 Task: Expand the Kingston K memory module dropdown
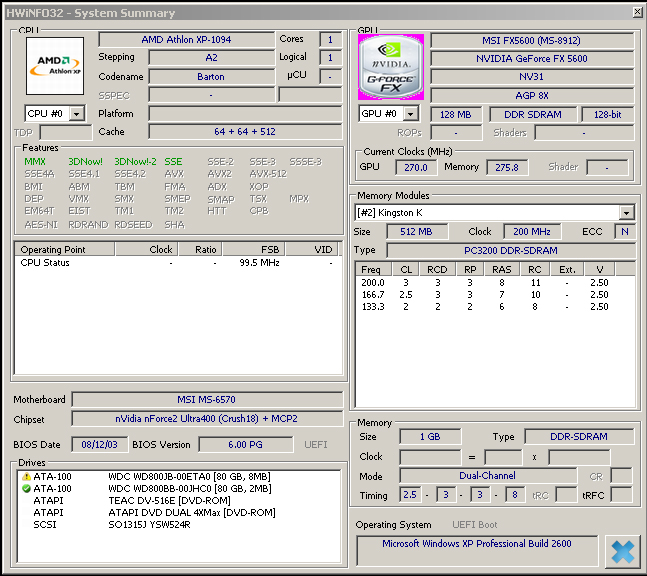pos(626,213)
